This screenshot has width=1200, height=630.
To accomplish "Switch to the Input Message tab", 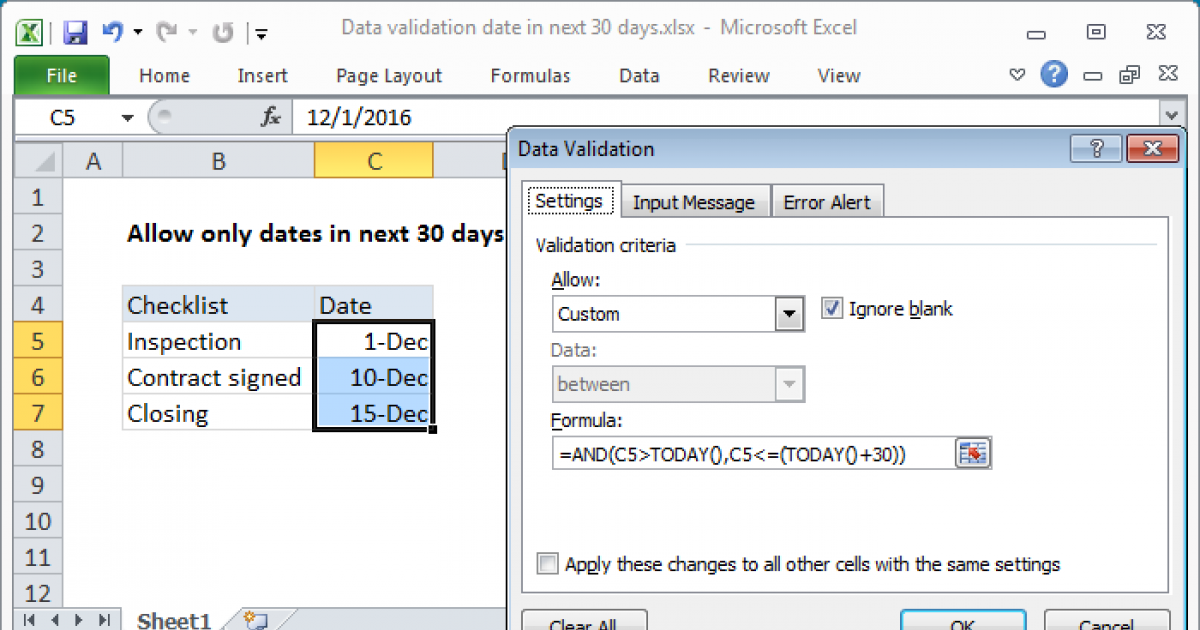I will (x=695, y=201).
